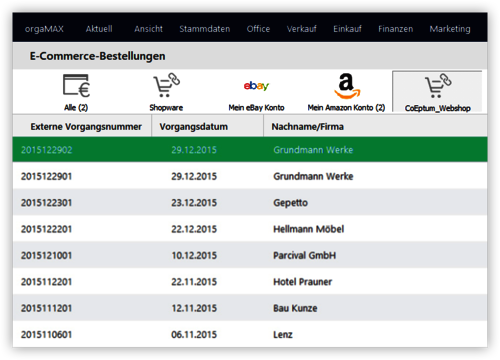
Task: Select order number 2015121001
Action: click(x=46, y=255)
